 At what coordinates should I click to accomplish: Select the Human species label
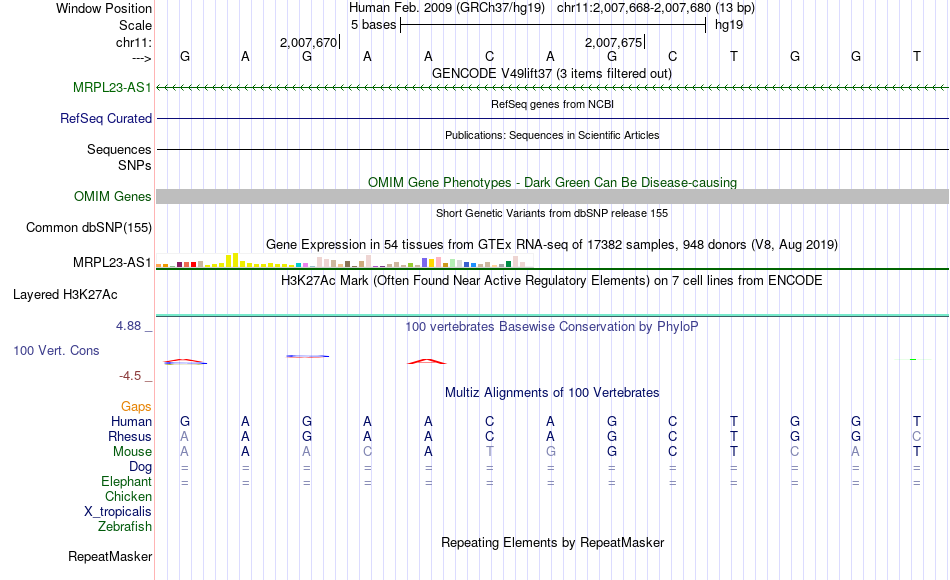click(x=131, y=421)
